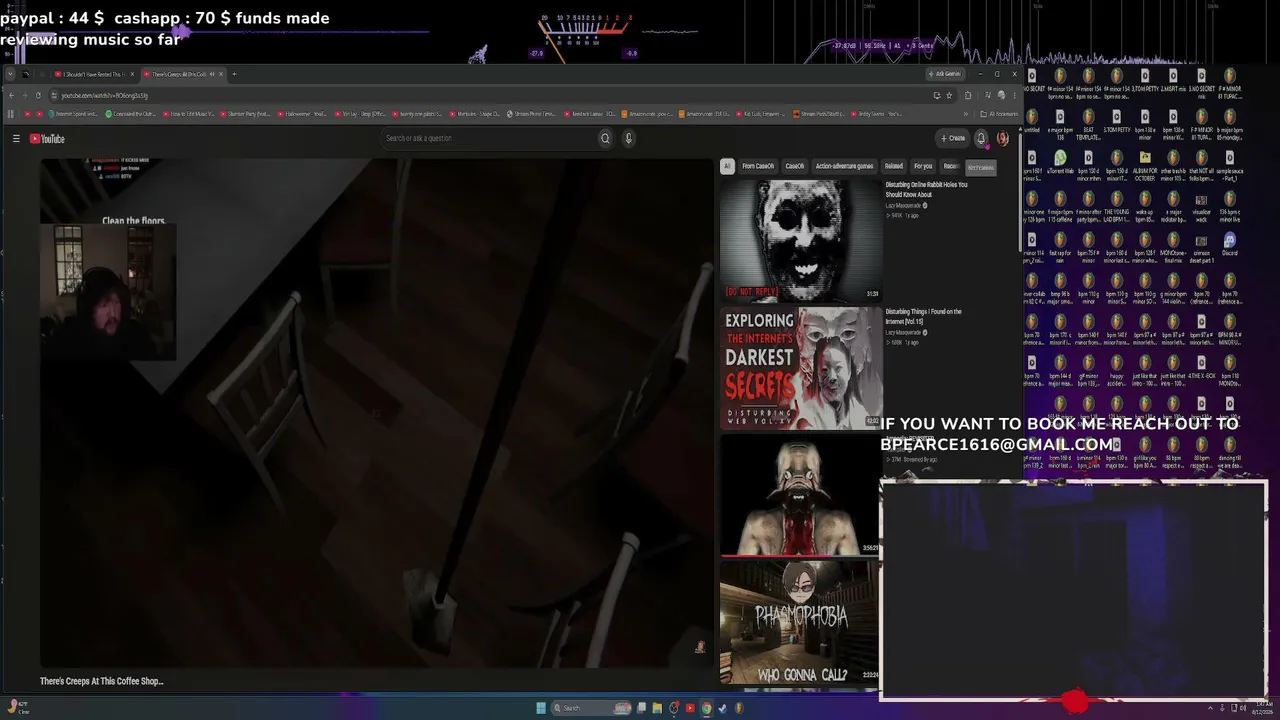Open the All Bookmarks folder
The height and width of the screenshot is (720, 1280).
(x=998, y=114)
